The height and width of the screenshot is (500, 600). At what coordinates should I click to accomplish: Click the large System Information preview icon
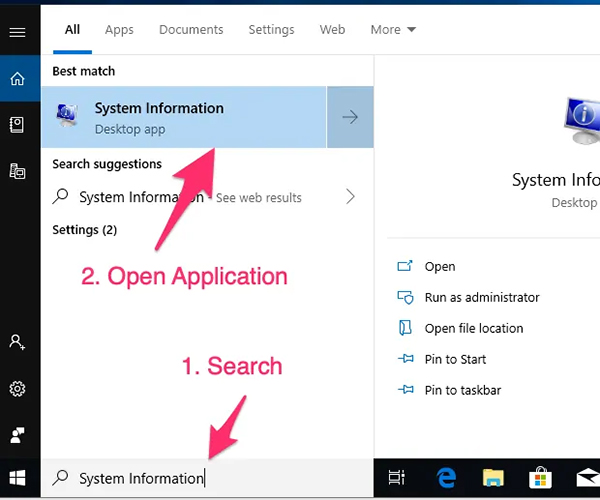(x=582, y=121)
